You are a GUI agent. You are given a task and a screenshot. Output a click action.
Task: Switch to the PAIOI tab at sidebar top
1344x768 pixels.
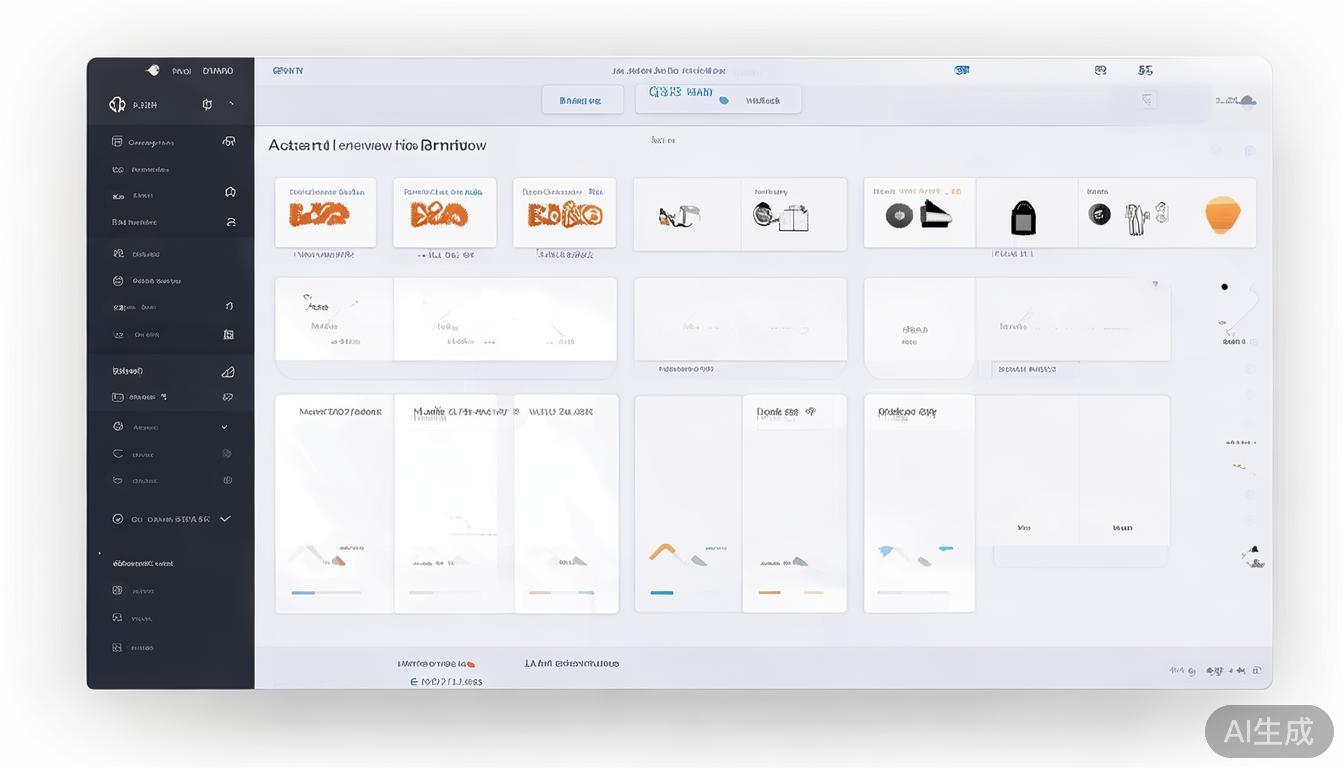(x=180, y=70)
